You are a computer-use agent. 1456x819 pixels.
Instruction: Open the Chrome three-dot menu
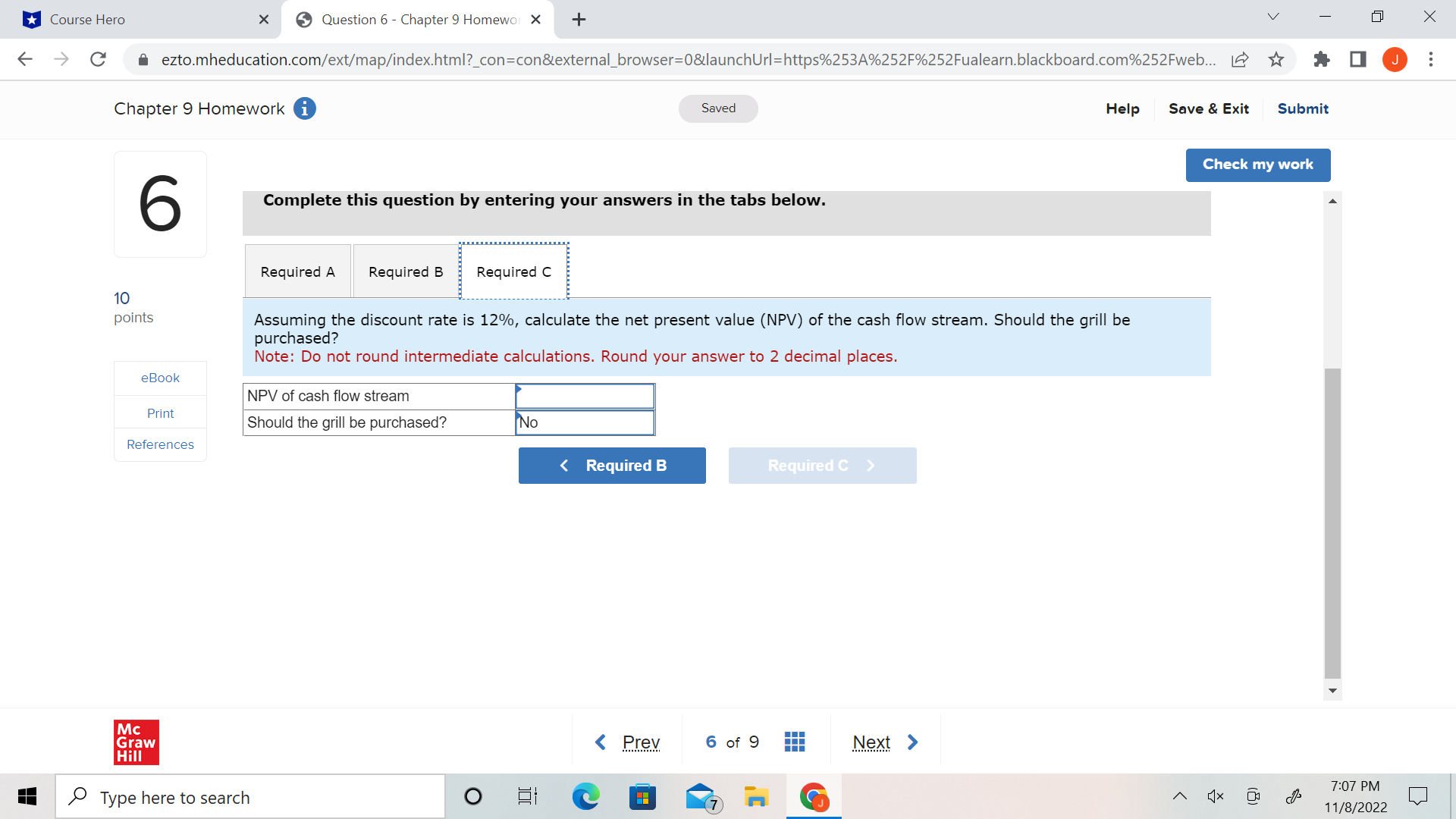1431,59
